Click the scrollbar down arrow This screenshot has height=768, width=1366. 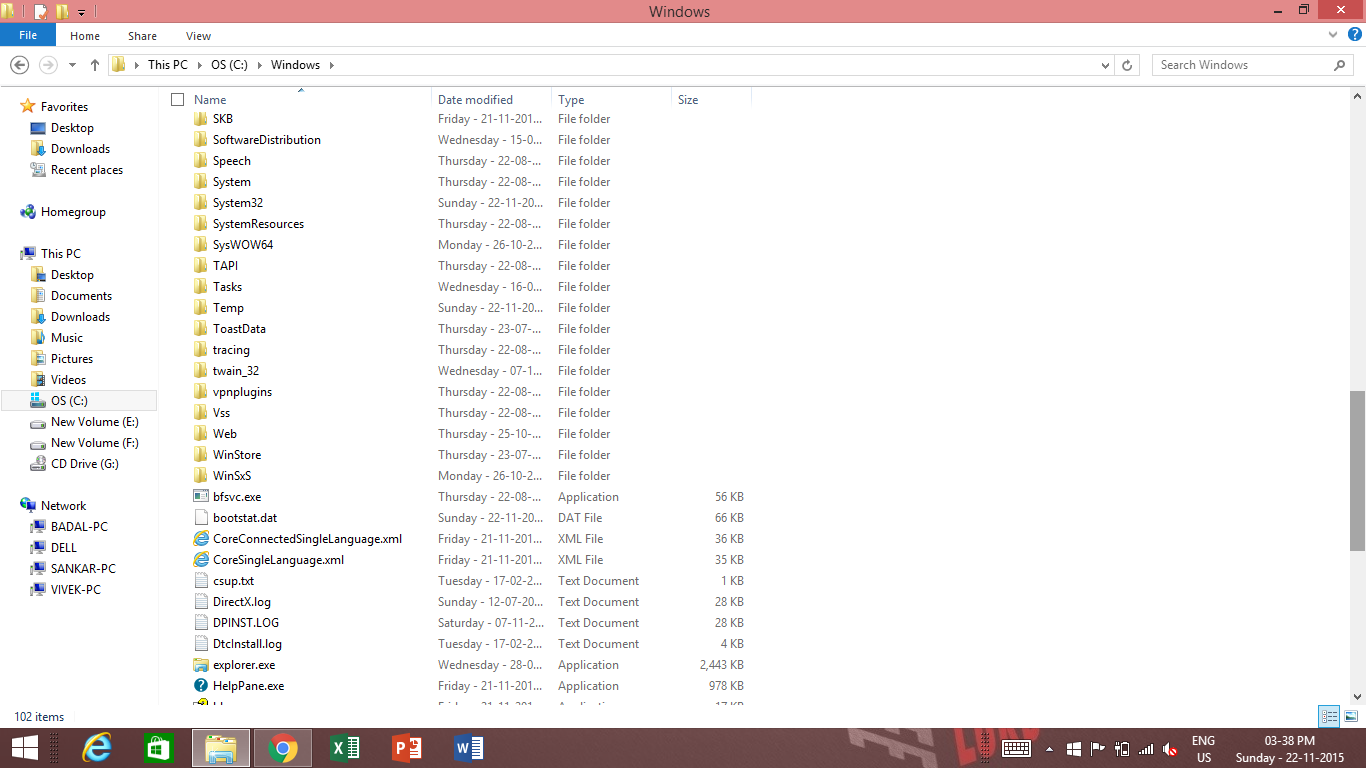tap(1357, 696)
